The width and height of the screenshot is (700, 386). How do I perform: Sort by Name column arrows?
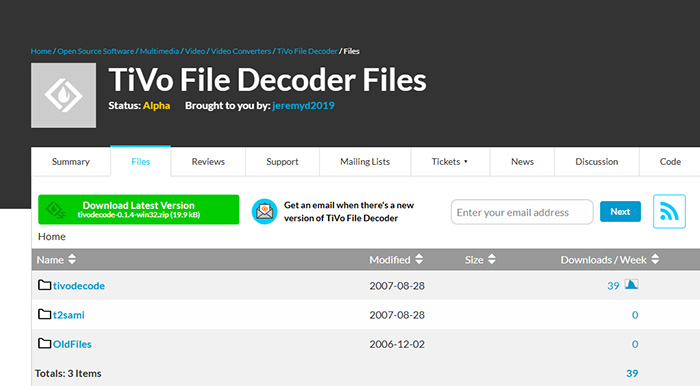click(x=72, y=259)
